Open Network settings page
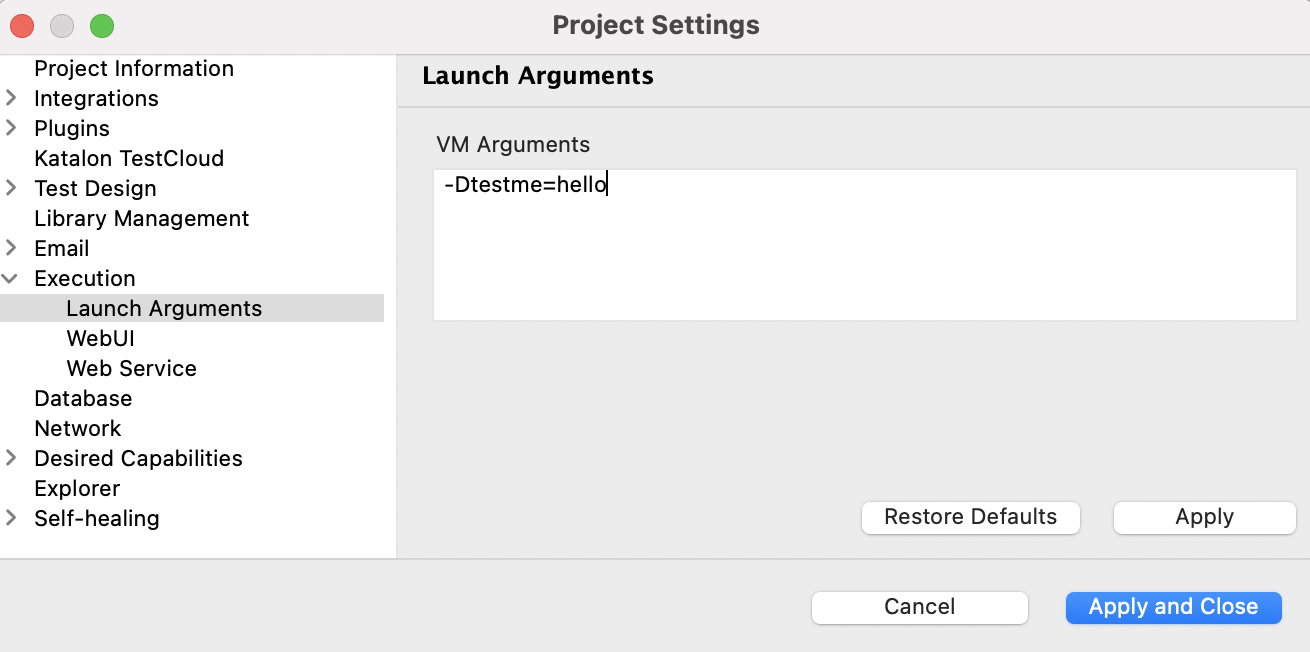The height and width of the screenshot is (652, 1310). 78,428
